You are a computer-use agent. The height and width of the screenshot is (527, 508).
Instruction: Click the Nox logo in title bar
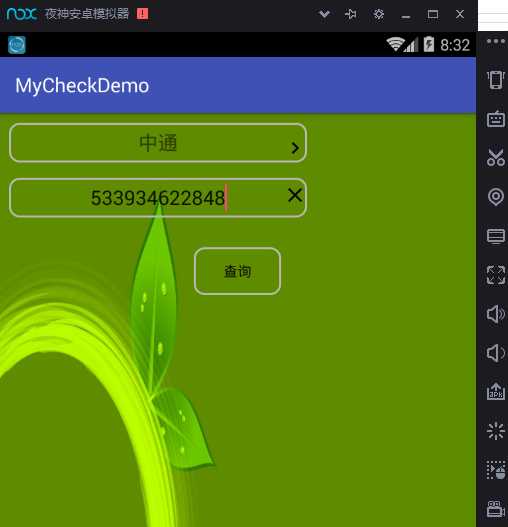[x=22, y=14]
